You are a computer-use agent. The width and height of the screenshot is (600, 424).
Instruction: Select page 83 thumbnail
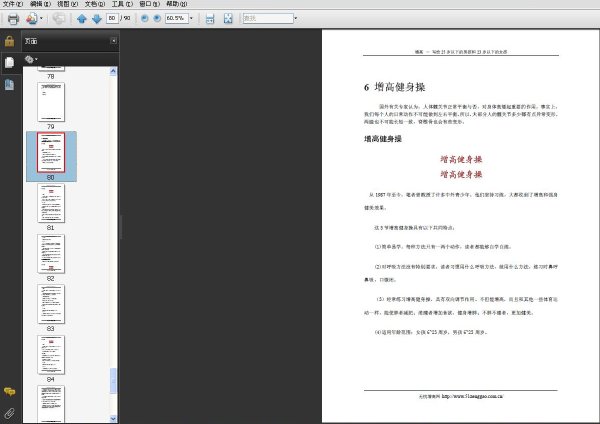tap(51, 304)
